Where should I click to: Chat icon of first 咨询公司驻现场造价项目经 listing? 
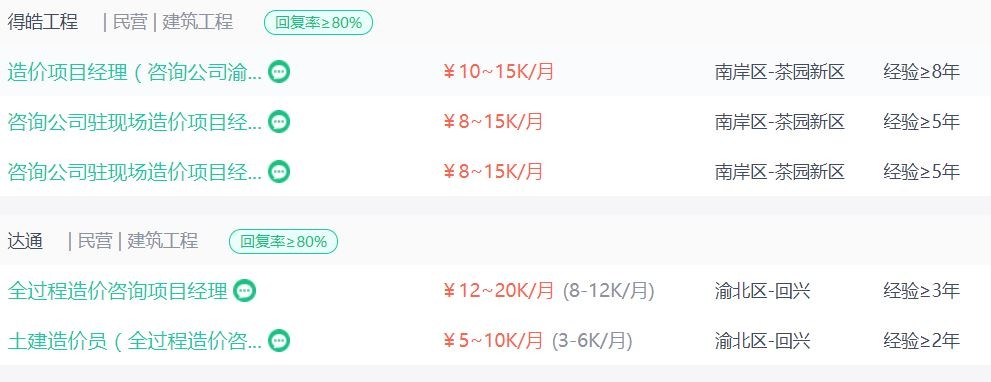(279, 121)
